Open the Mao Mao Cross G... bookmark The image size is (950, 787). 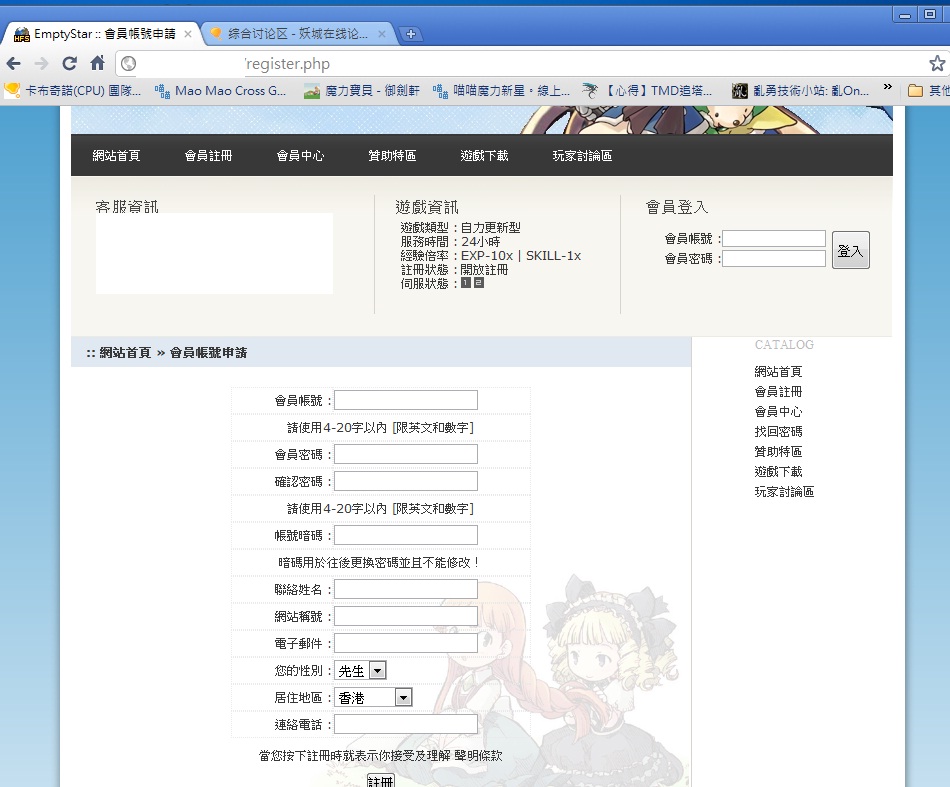(x=220, y=91)
